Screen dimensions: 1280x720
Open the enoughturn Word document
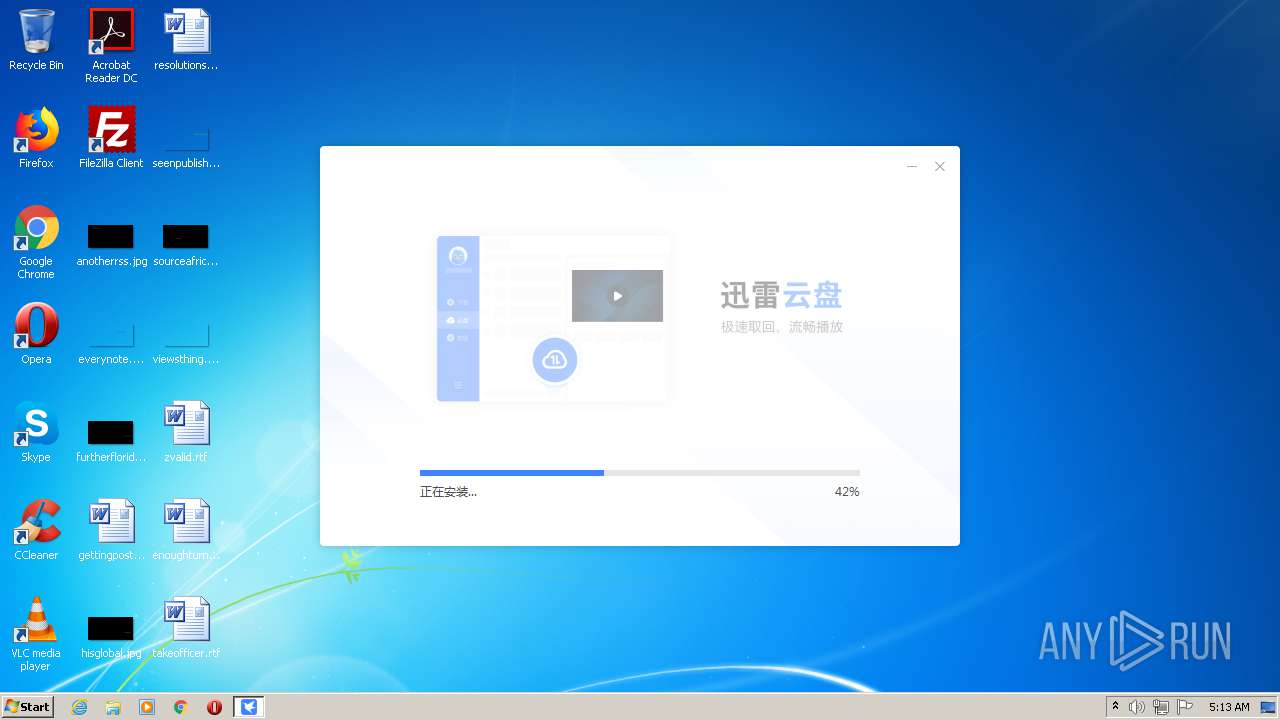point(186,530)
